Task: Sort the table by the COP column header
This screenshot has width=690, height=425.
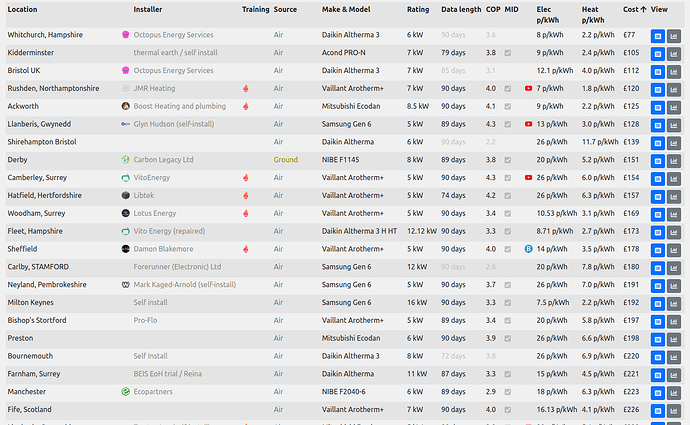Action: point(493,9)
